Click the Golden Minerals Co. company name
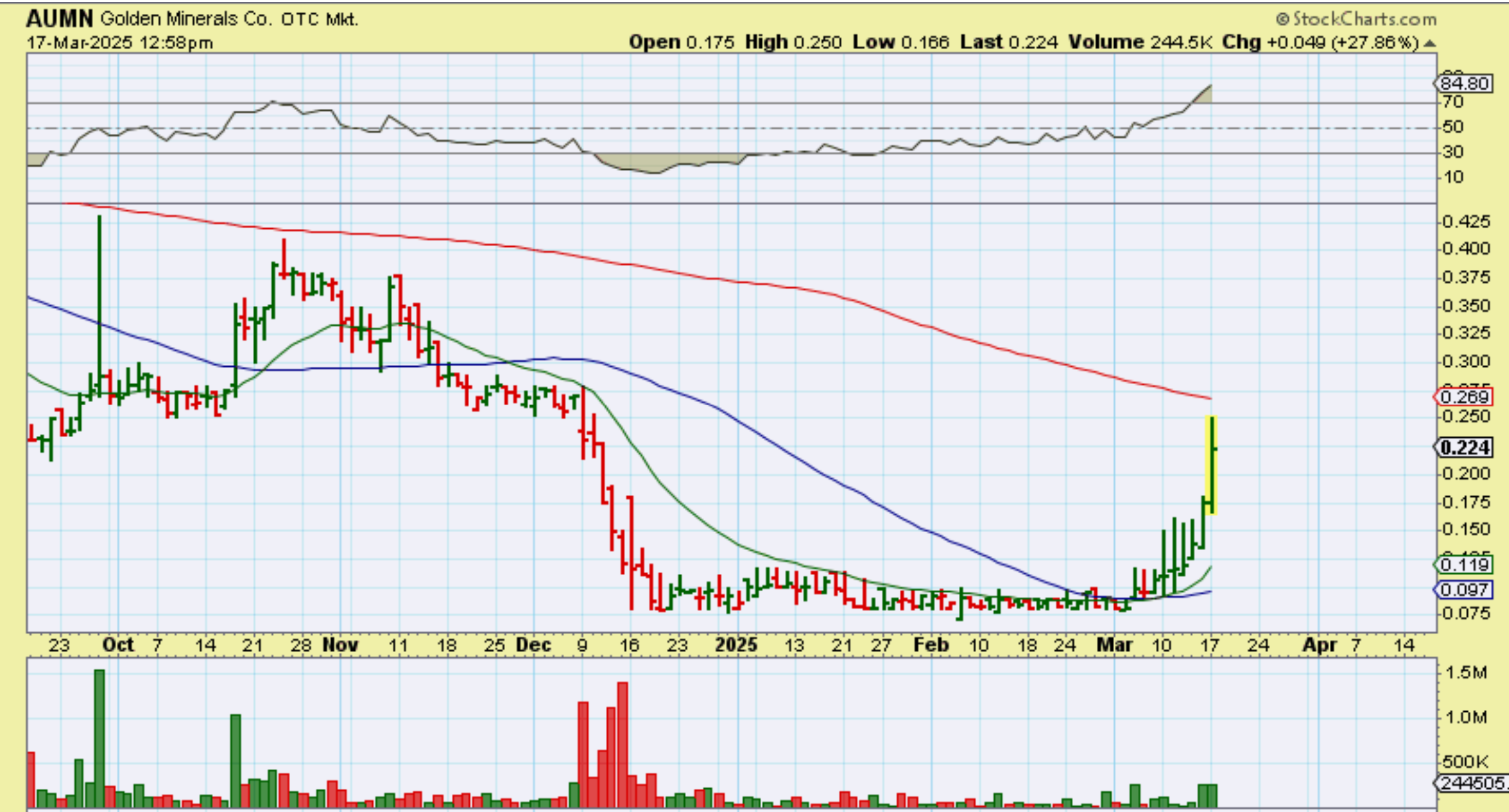 [x=186, y=19]
